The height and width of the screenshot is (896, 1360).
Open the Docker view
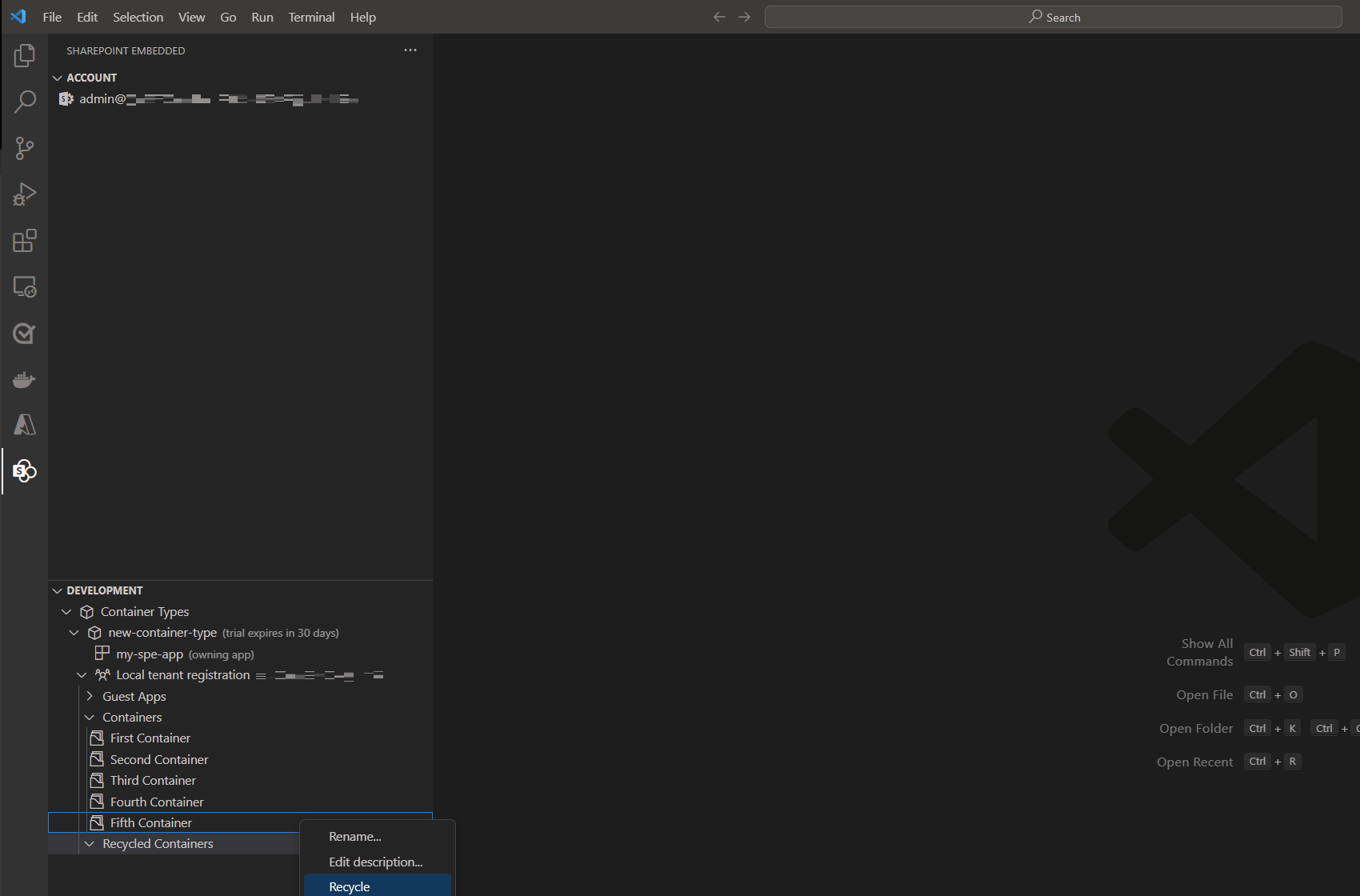tap(25, 379)
